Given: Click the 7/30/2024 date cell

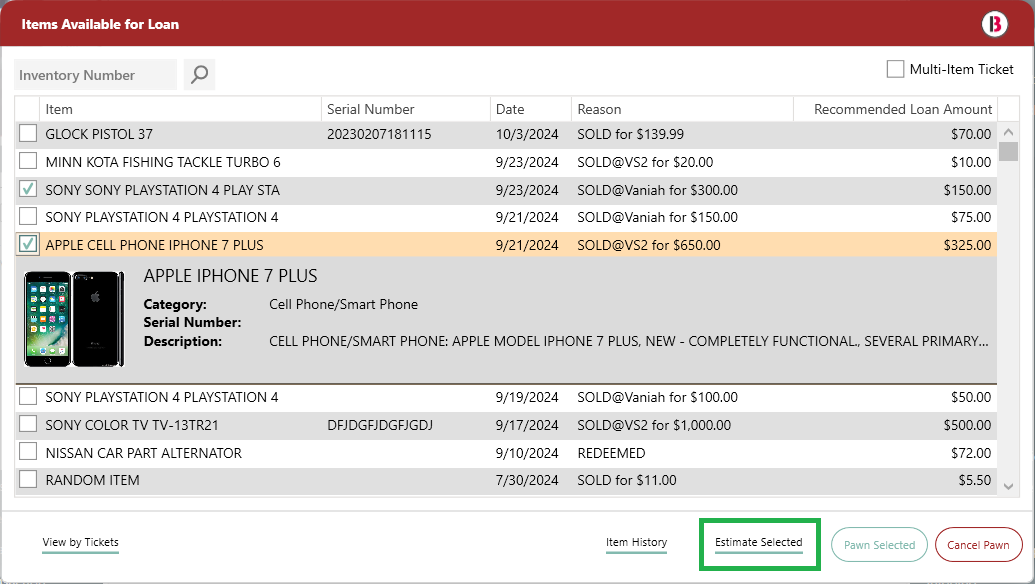Looking at the screenshot, I should (527, 480).
